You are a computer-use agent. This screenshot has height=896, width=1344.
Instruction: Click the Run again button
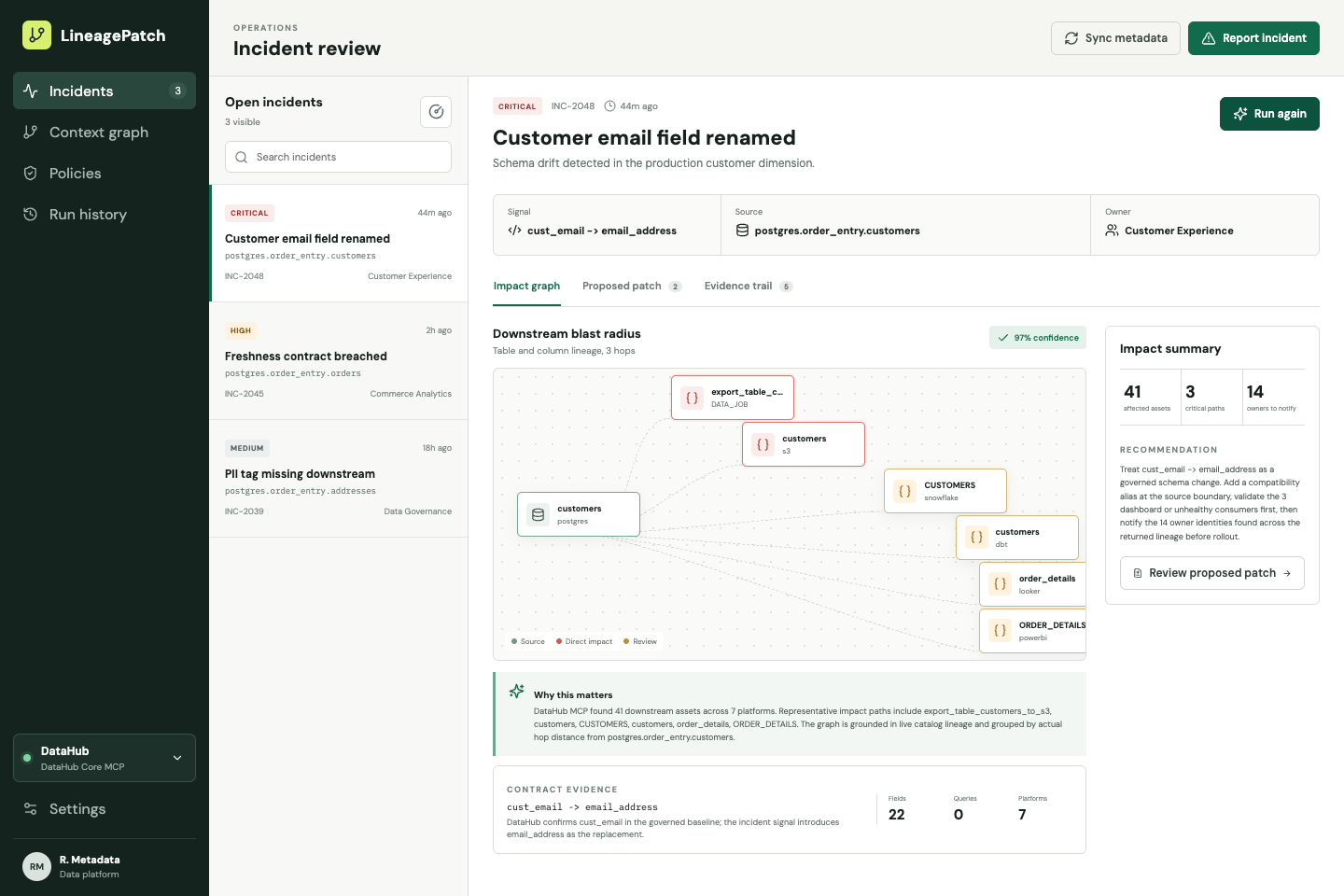pyautogui.click(x=1269, y=114)
